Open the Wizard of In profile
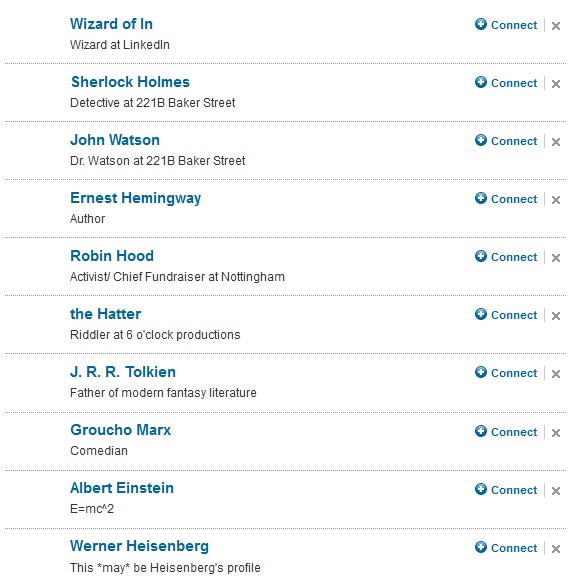The height and width of the screenshot is (585, 586). coord(111,24)
